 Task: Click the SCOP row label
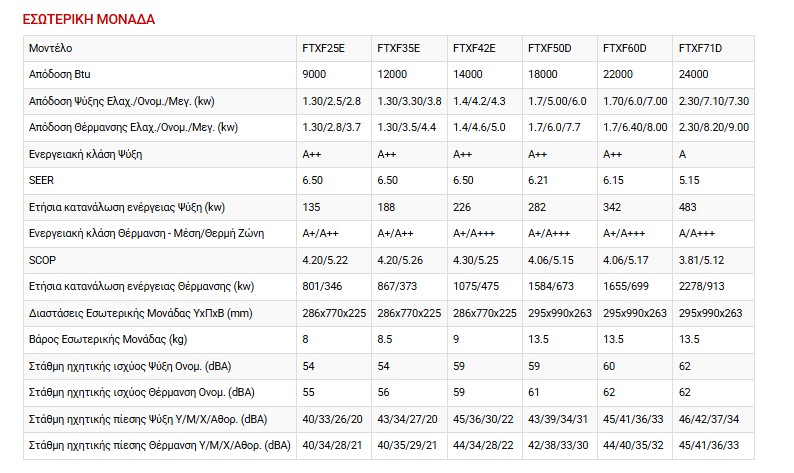pyautogui.click(x=43, y=260)
